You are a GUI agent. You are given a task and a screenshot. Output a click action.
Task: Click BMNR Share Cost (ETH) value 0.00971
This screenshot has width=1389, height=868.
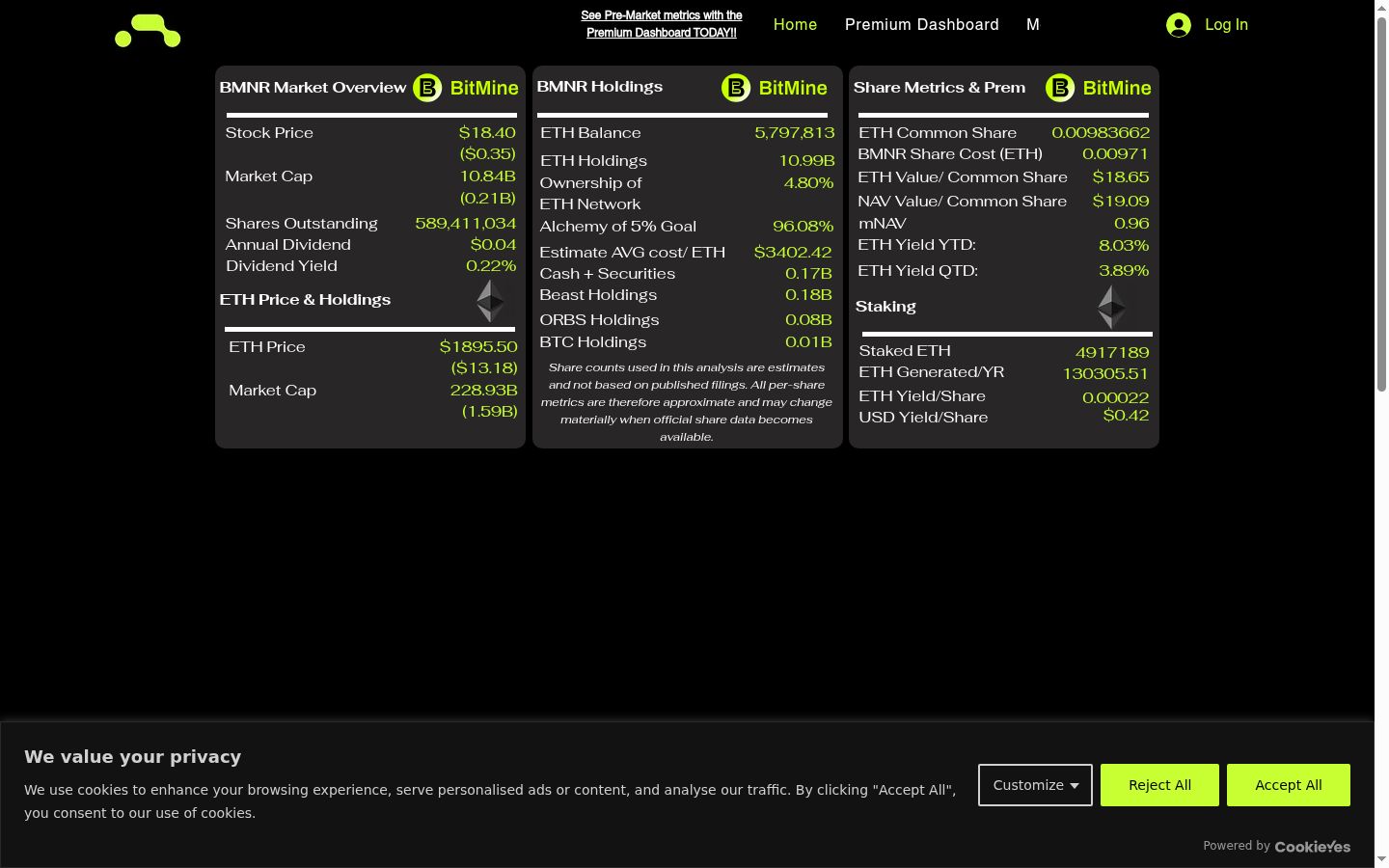[x=1115, y=154]
